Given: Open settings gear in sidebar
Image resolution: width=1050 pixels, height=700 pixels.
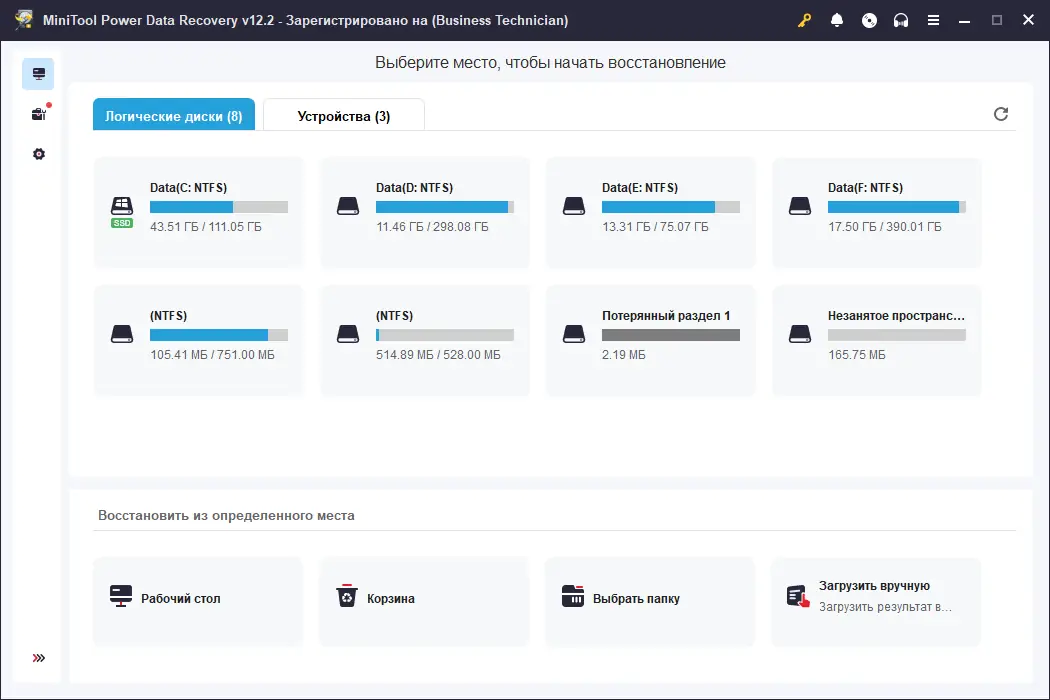Looking at the screenshot, I should [39, 154].
